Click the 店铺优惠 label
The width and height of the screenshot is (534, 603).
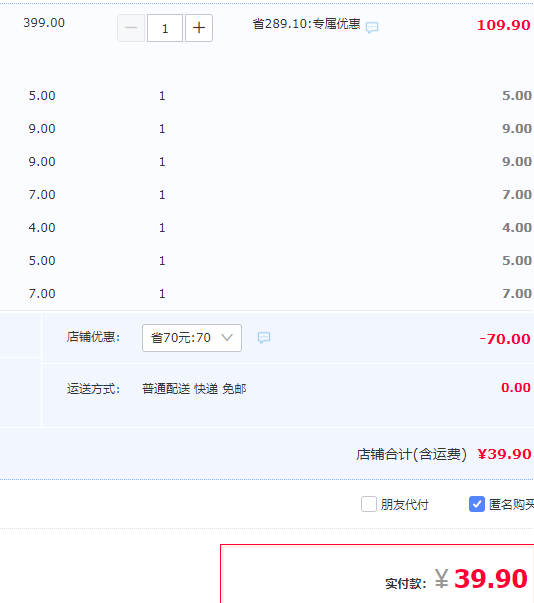pos(93,337)
